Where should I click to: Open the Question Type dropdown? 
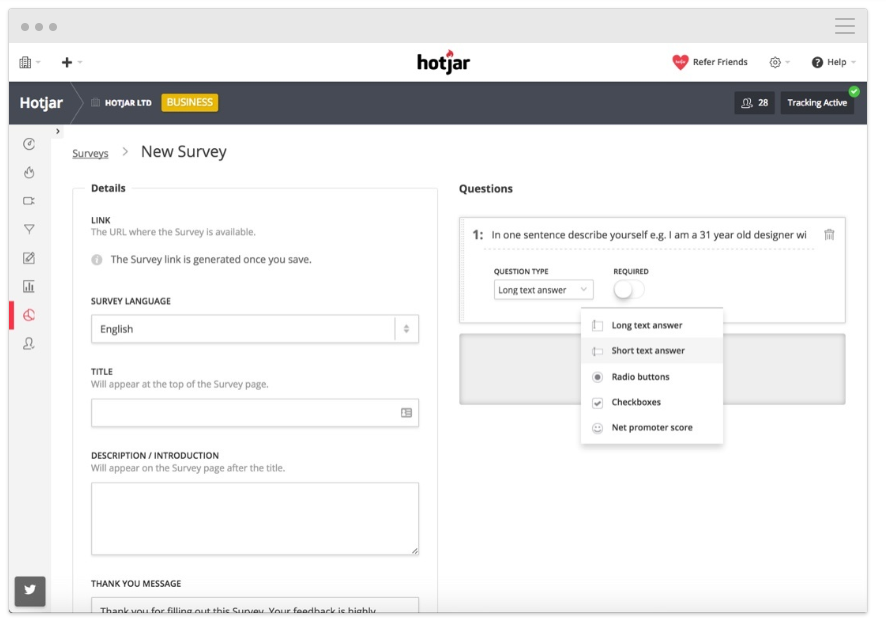544,289
